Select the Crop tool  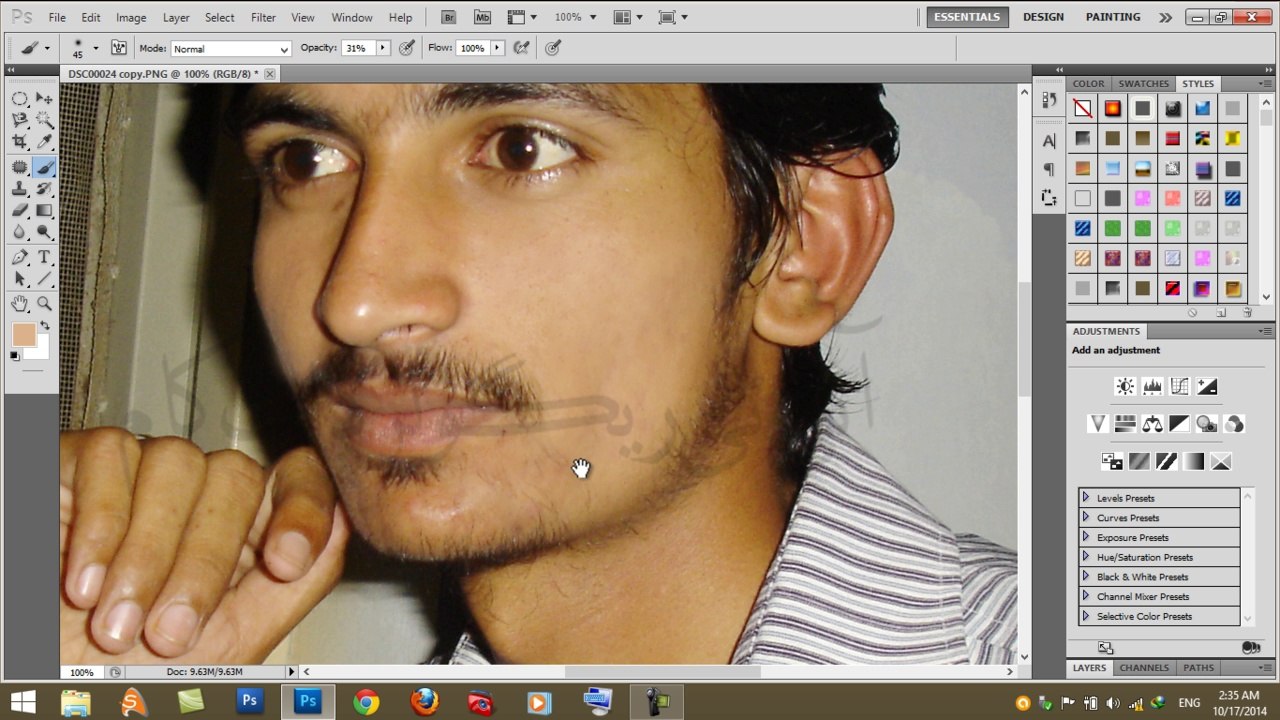point(20,142)
